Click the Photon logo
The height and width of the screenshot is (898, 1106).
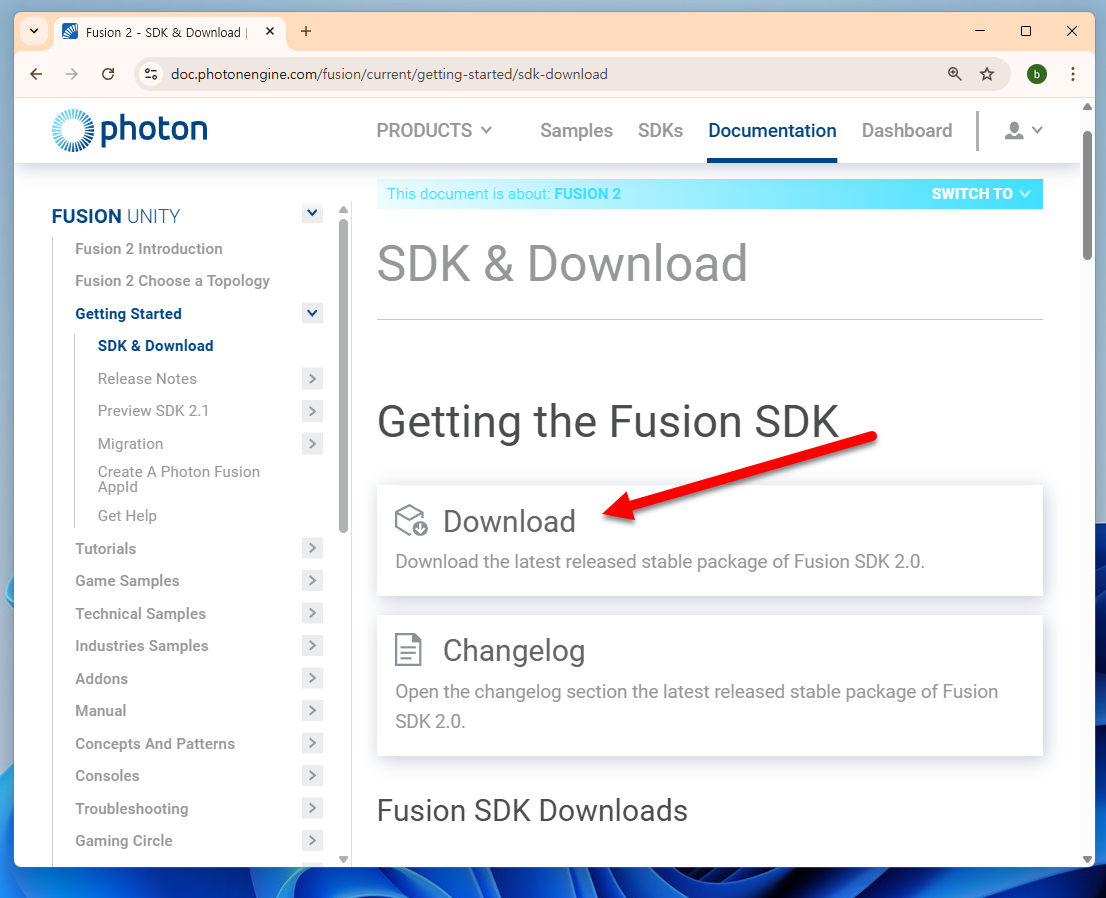(x=130, y=131)
